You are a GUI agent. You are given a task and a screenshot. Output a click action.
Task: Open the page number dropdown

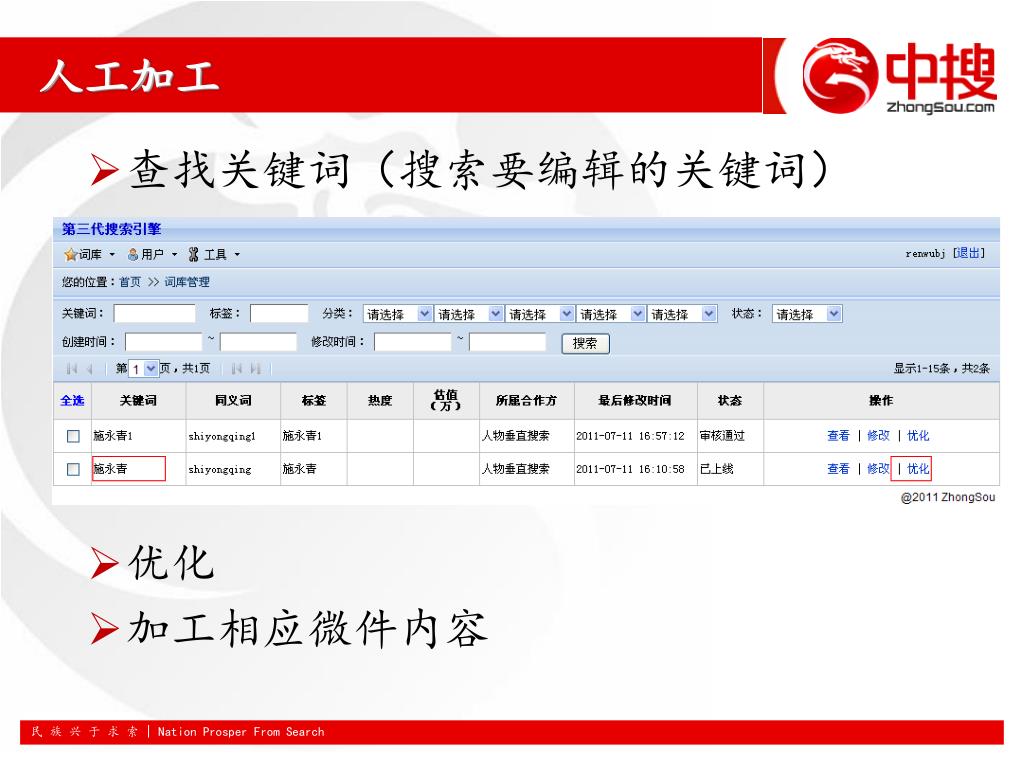(143, 369)
